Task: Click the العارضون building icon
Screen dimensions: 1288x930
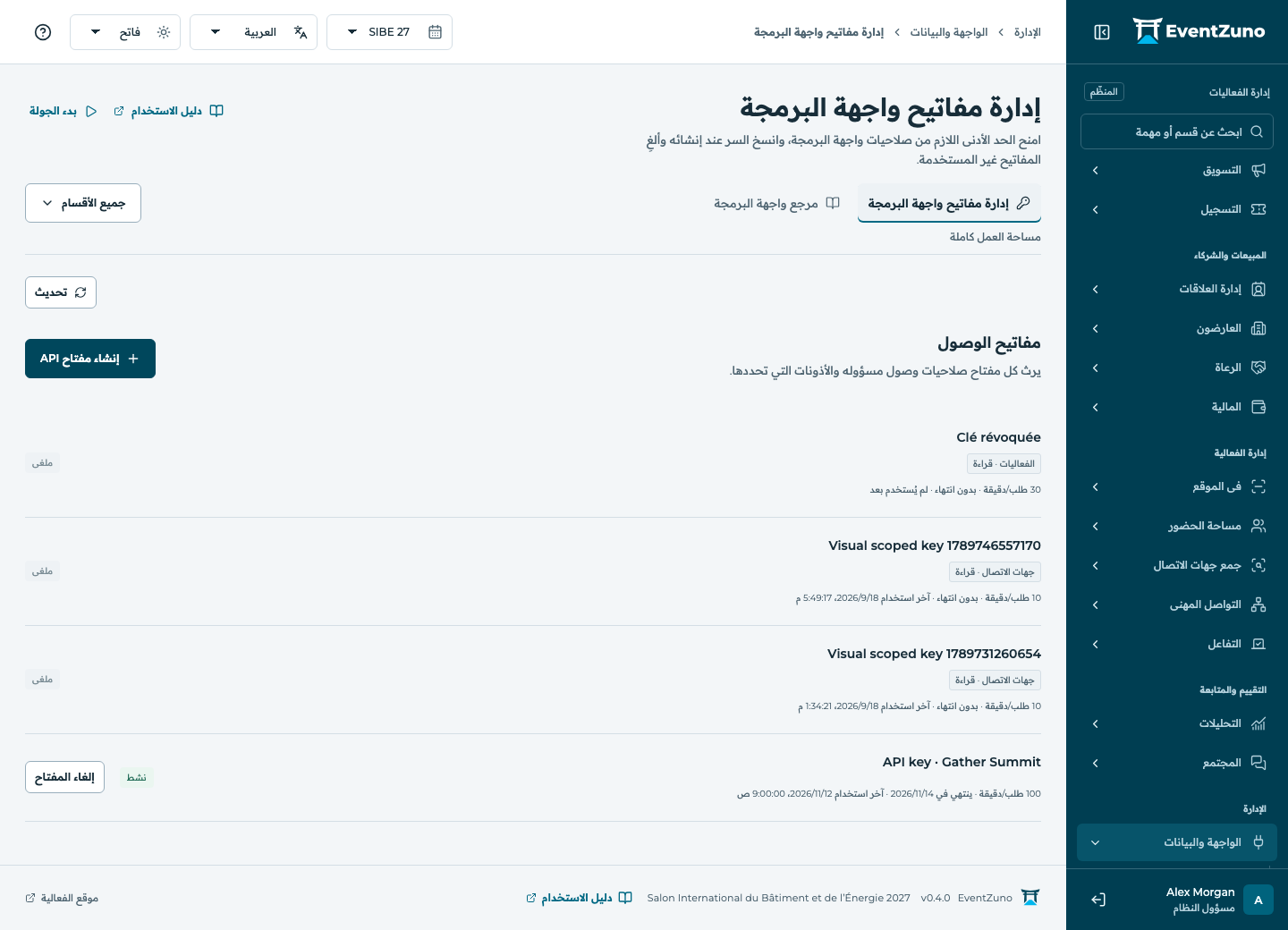Action: click(1258, 328)
